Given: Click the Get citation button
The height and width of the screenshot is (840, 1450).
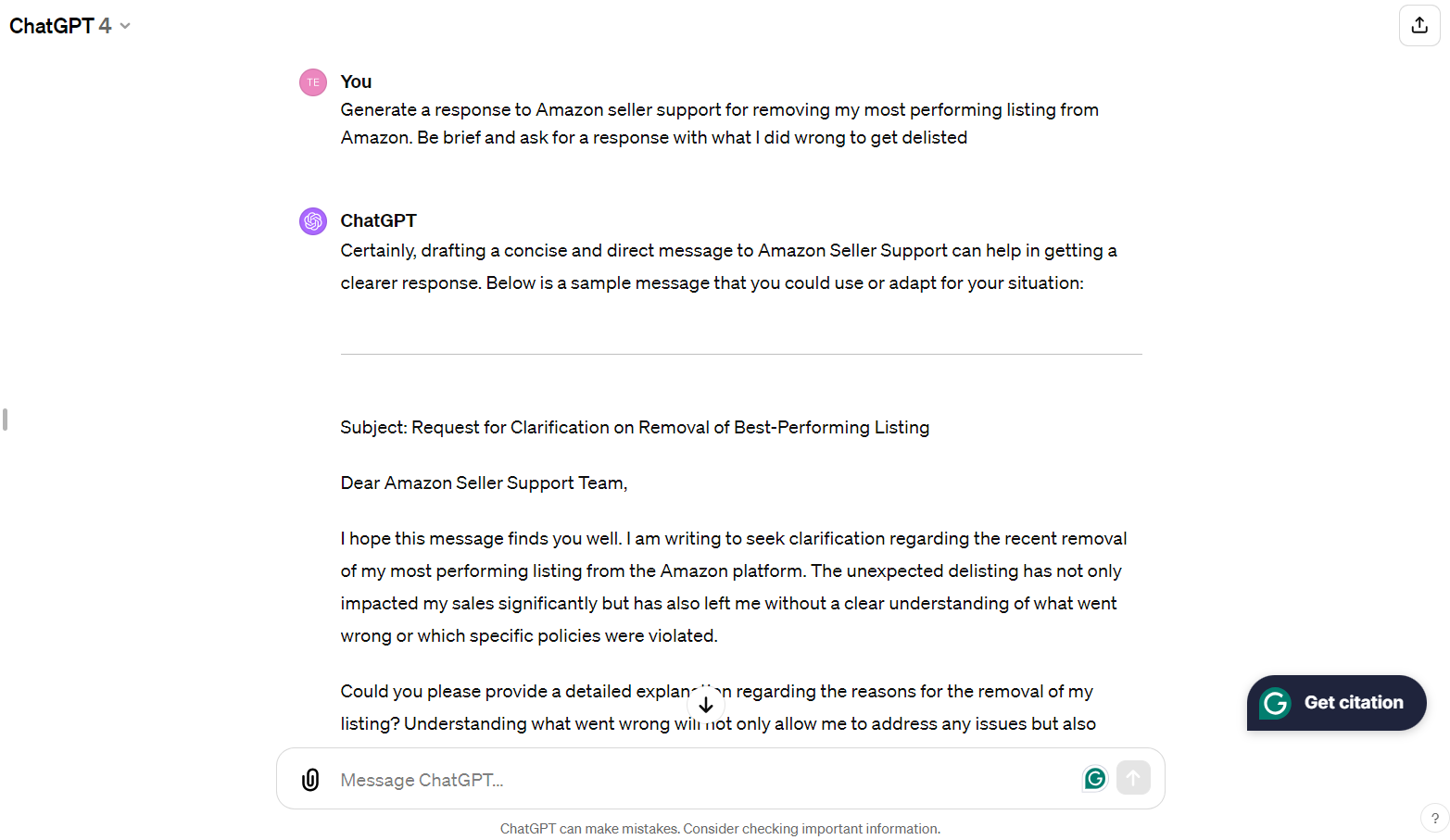Looking at the screenshot, I should (x=1337, y=703).
